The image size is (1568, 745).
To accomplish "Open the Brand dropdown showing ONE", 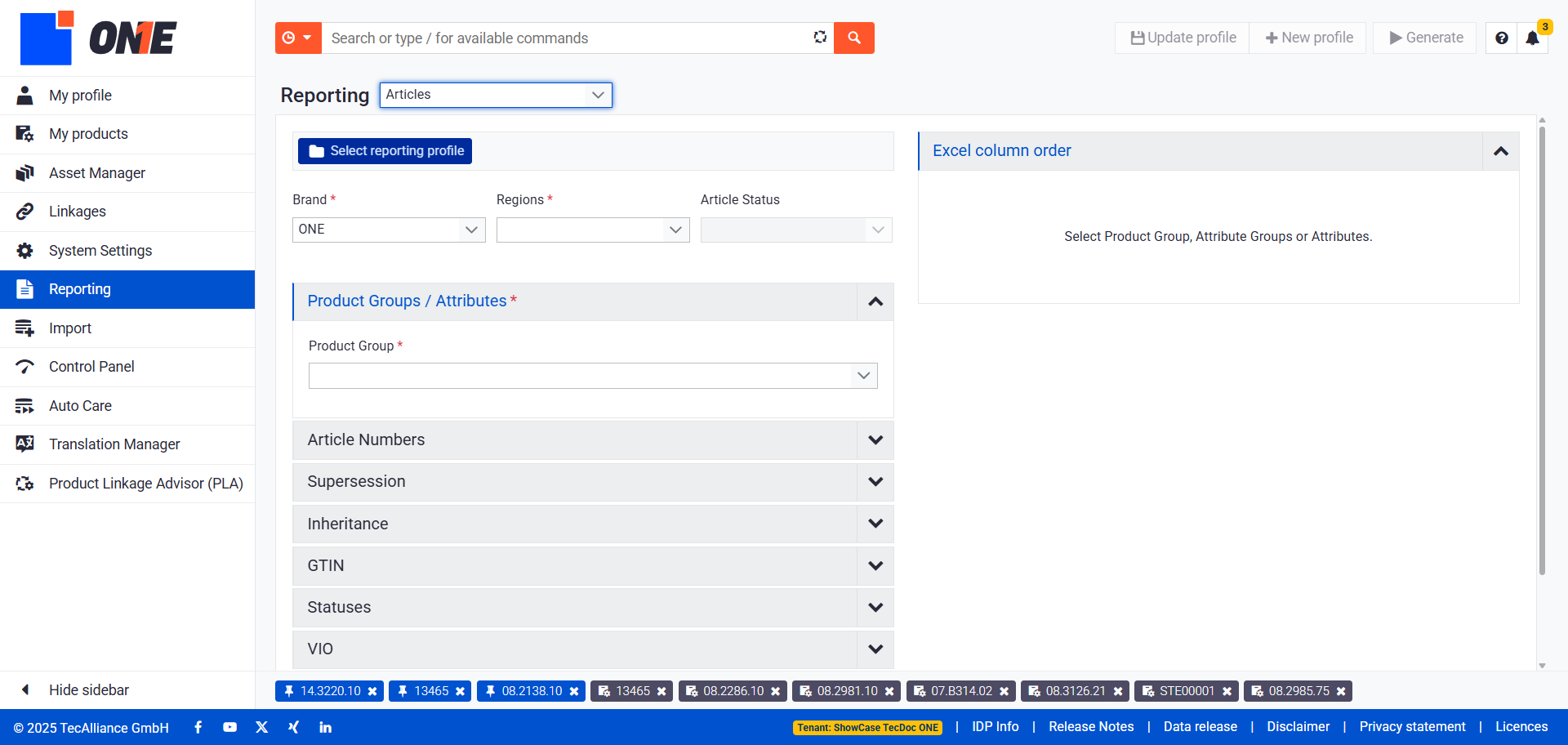I will coord(389,230).
